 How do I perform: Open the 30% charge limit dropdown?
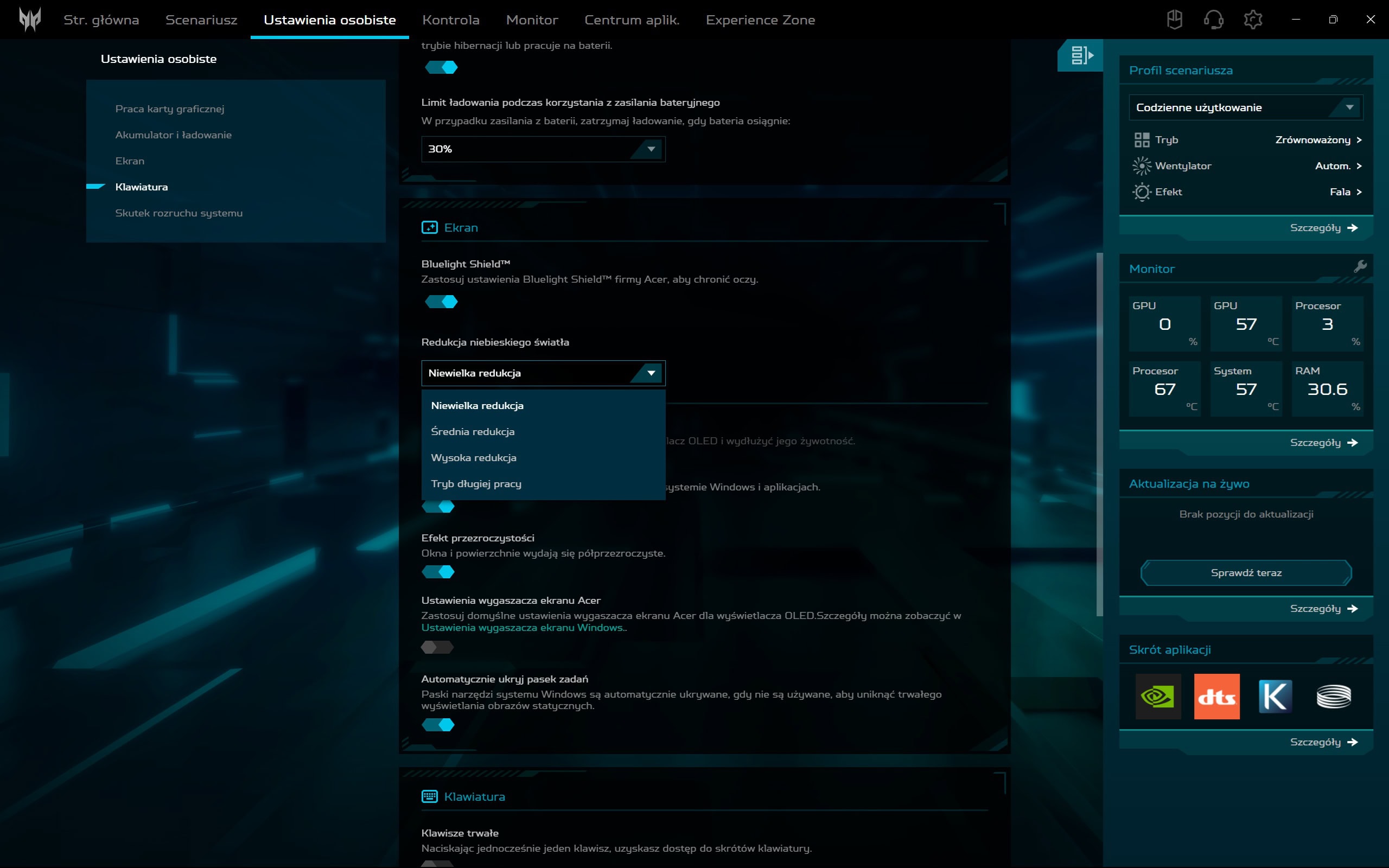pos(543,149)
